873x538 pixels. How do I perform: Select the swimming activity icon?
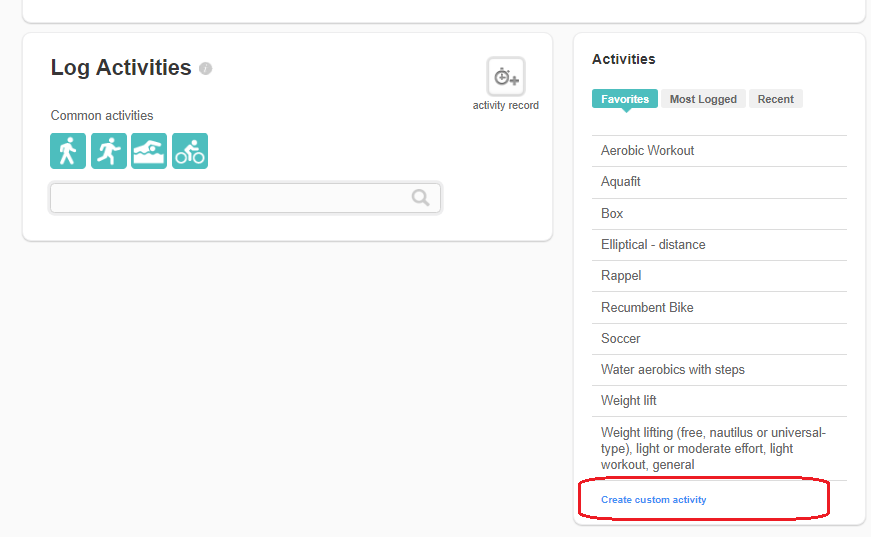click(x=149, y=151)
